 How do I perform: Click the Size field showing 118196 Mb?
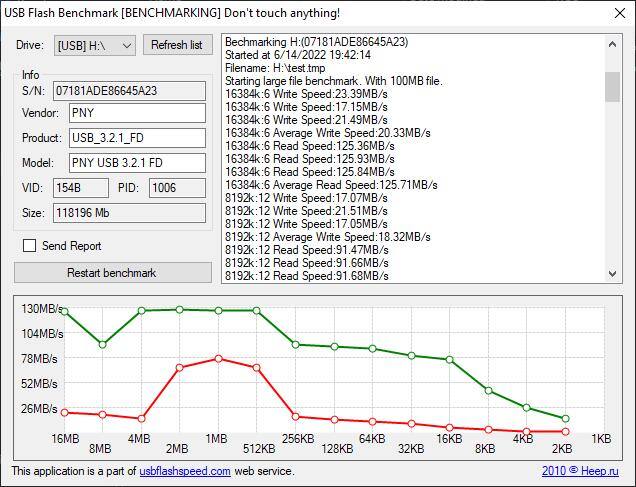129,213
